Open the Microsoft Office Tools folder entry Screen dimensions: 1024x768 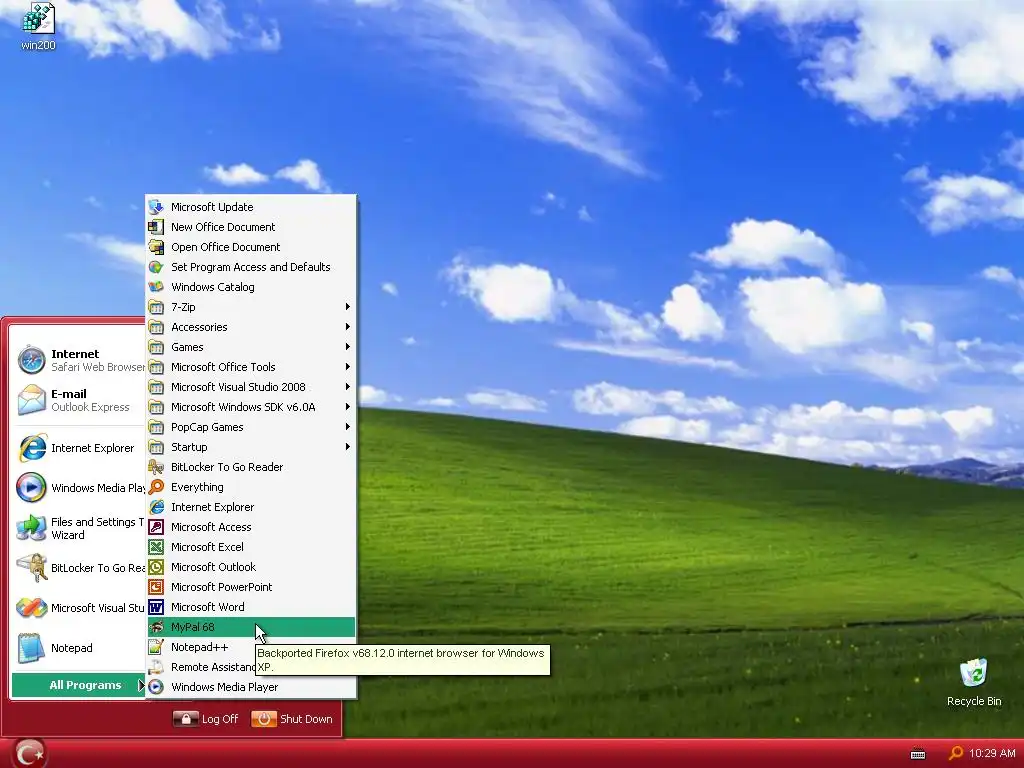click(x=251, y=367)
